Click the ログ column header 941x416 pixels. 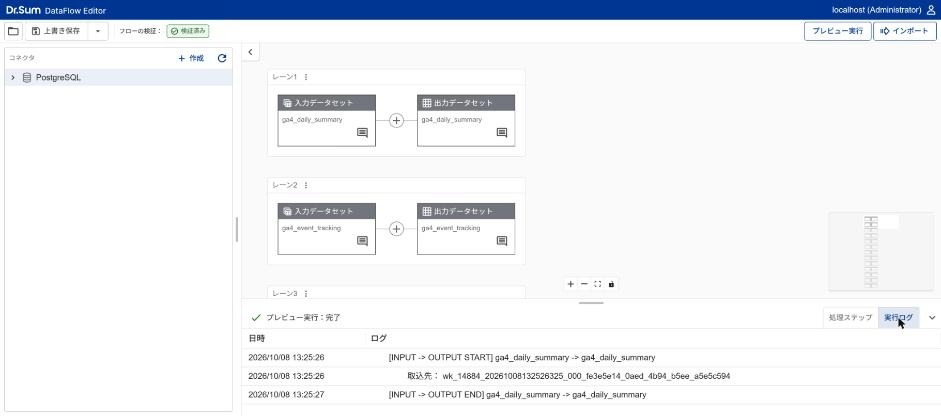point(379,339)
